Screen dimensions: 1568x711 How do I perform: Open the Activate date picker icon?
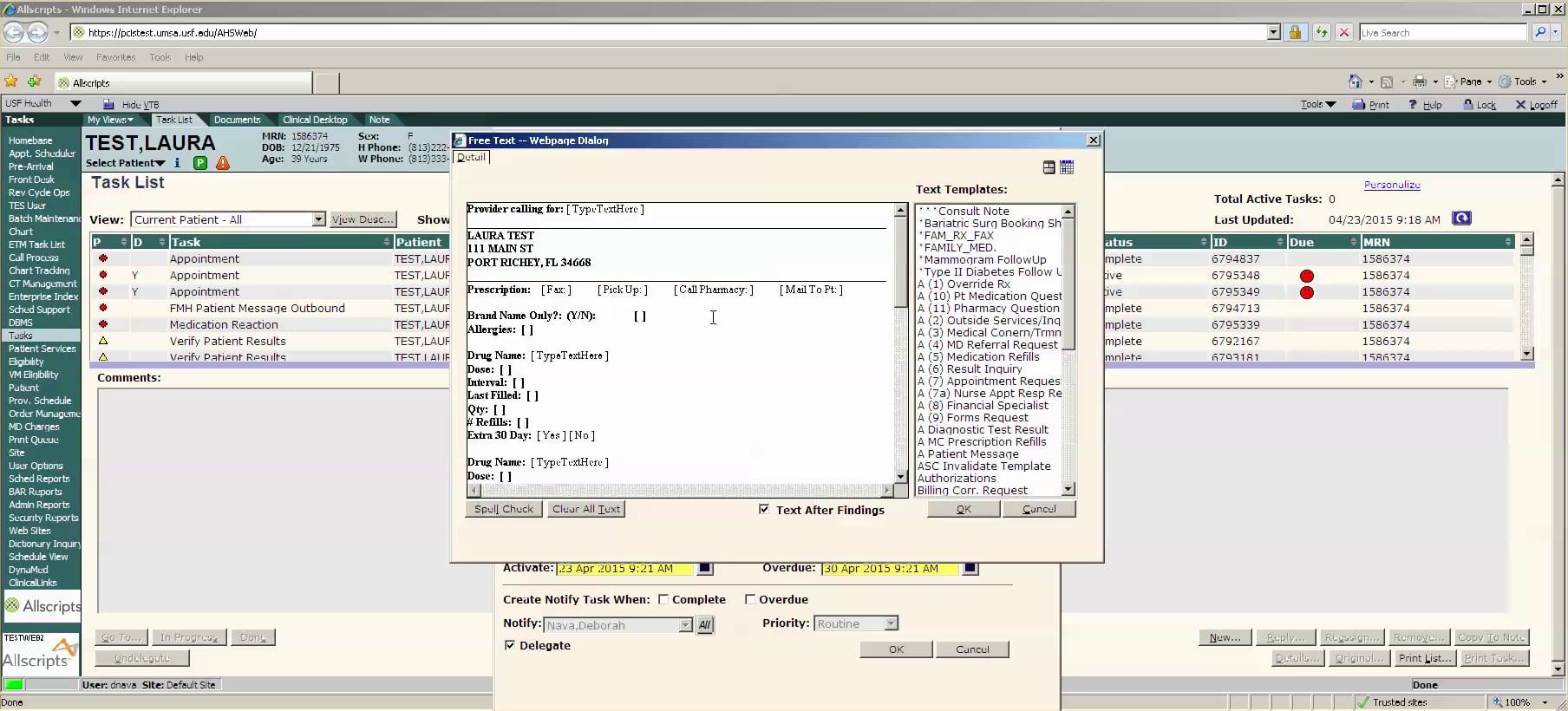click(x=705, y=569)
